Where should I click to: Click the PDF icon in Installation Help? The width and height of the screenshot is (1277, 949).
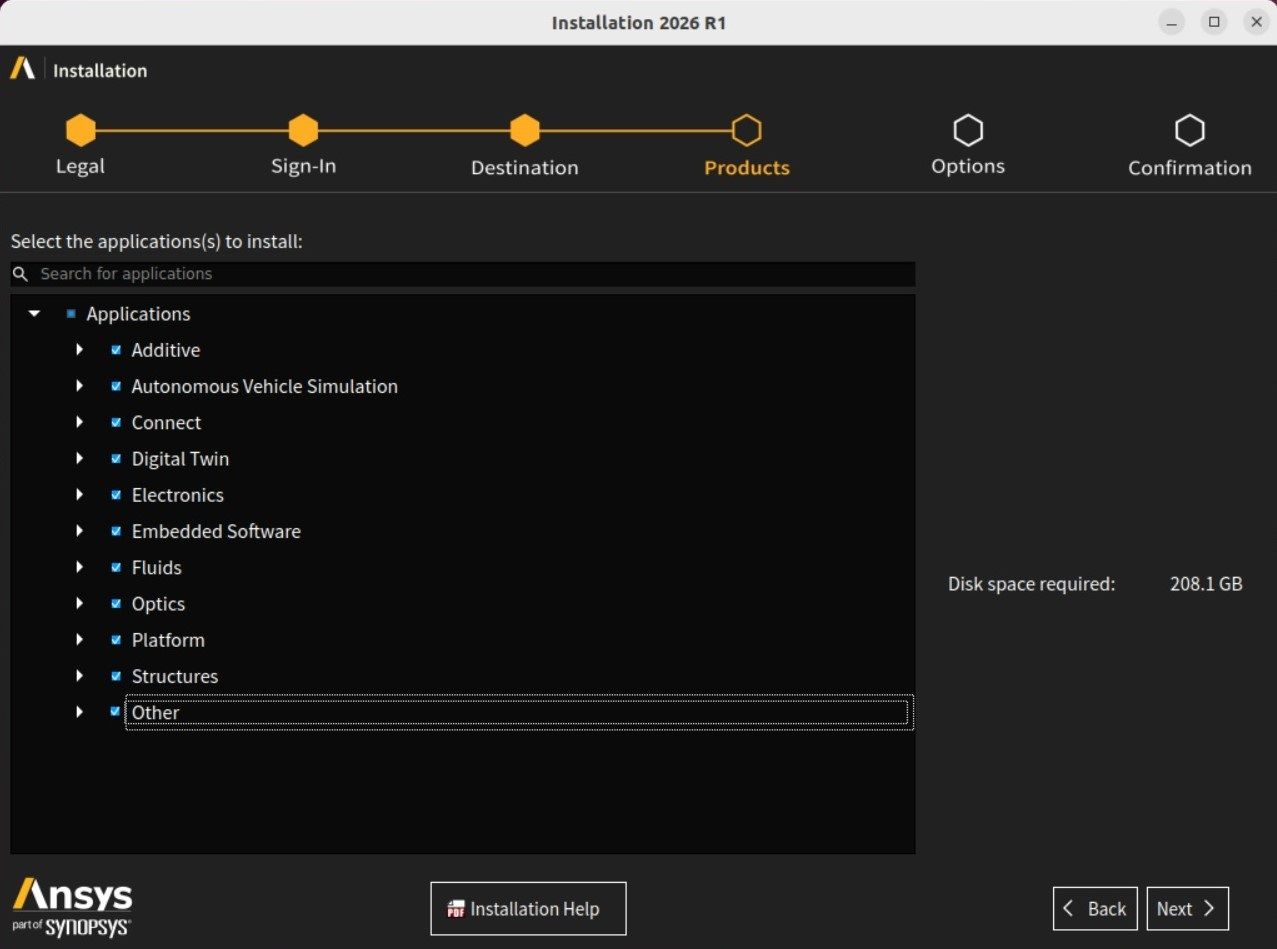pyautogui.click(x=456, y=909)
